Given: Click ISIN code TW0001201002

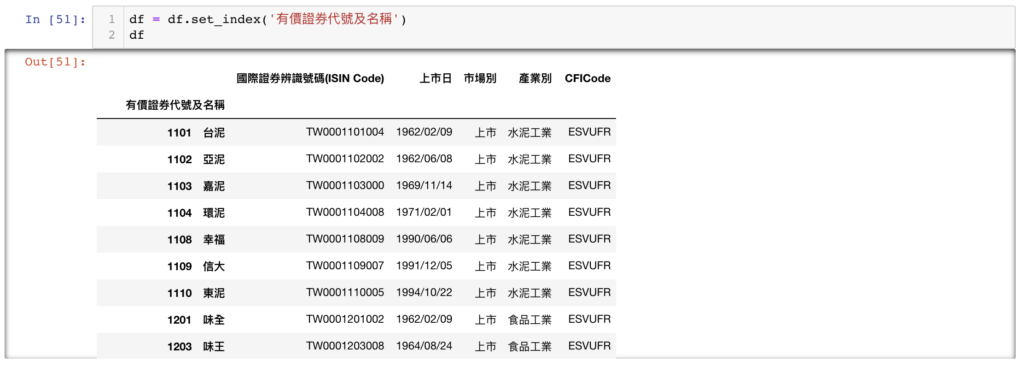Looking at the screenshot, I should point(345,320).
